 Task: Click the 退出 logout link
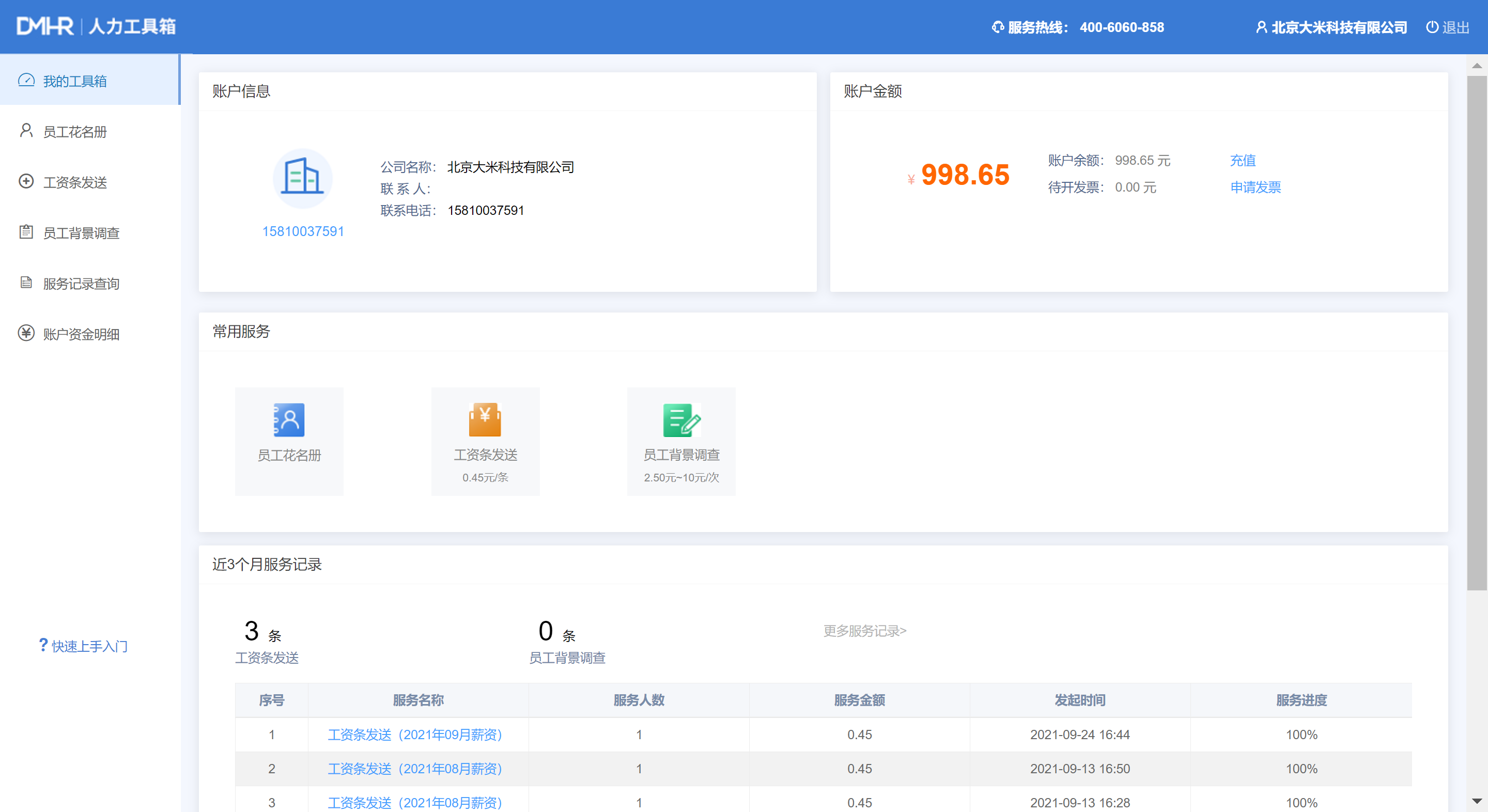click(x=1455, y=27)
